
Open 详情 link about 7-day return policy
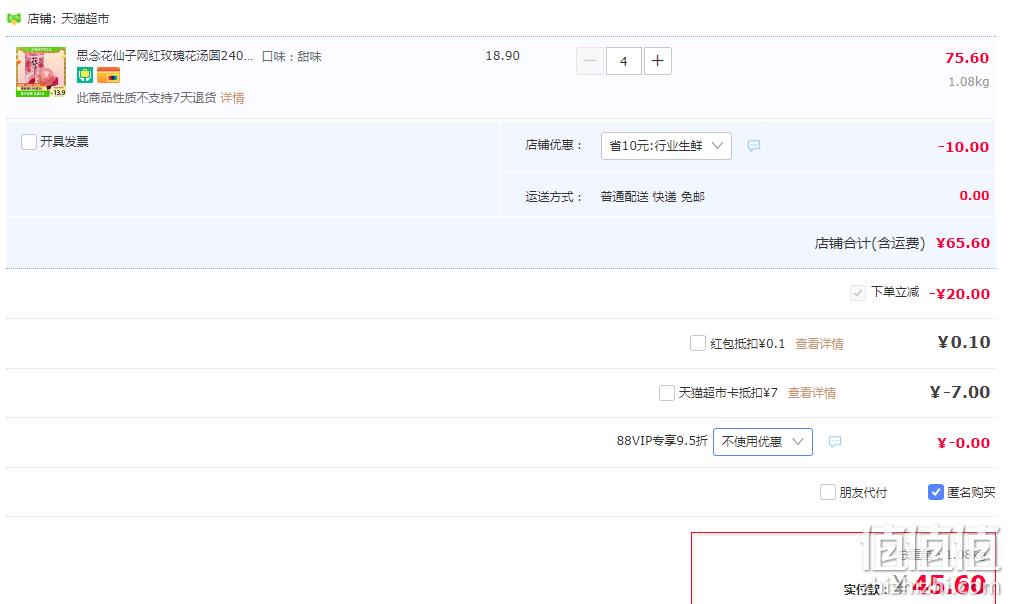pyautogui.click(x=233, y=98)
